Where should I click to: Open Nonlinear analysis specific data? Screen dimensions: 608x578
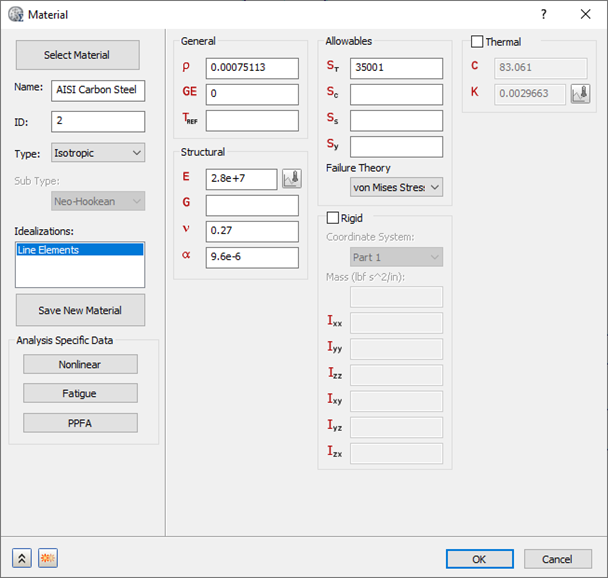click(80, 365)
